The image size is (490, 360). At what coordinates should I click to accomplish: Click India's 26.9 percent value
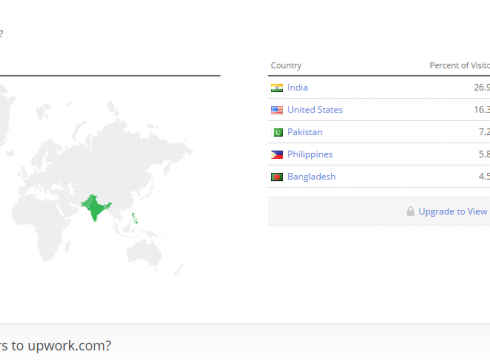[x=482, y=88]
